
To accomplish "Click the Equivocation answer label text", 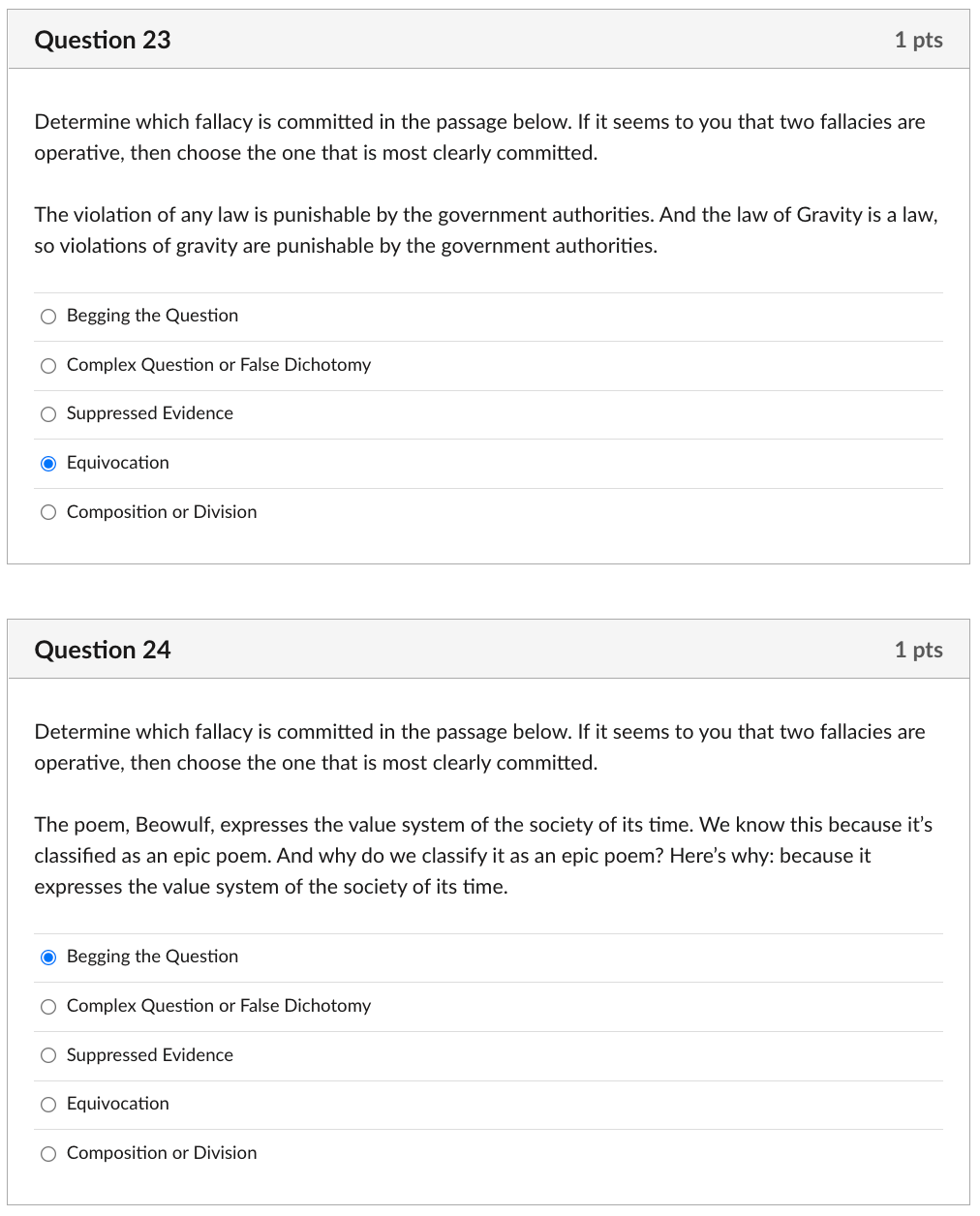I will (117, 464).
